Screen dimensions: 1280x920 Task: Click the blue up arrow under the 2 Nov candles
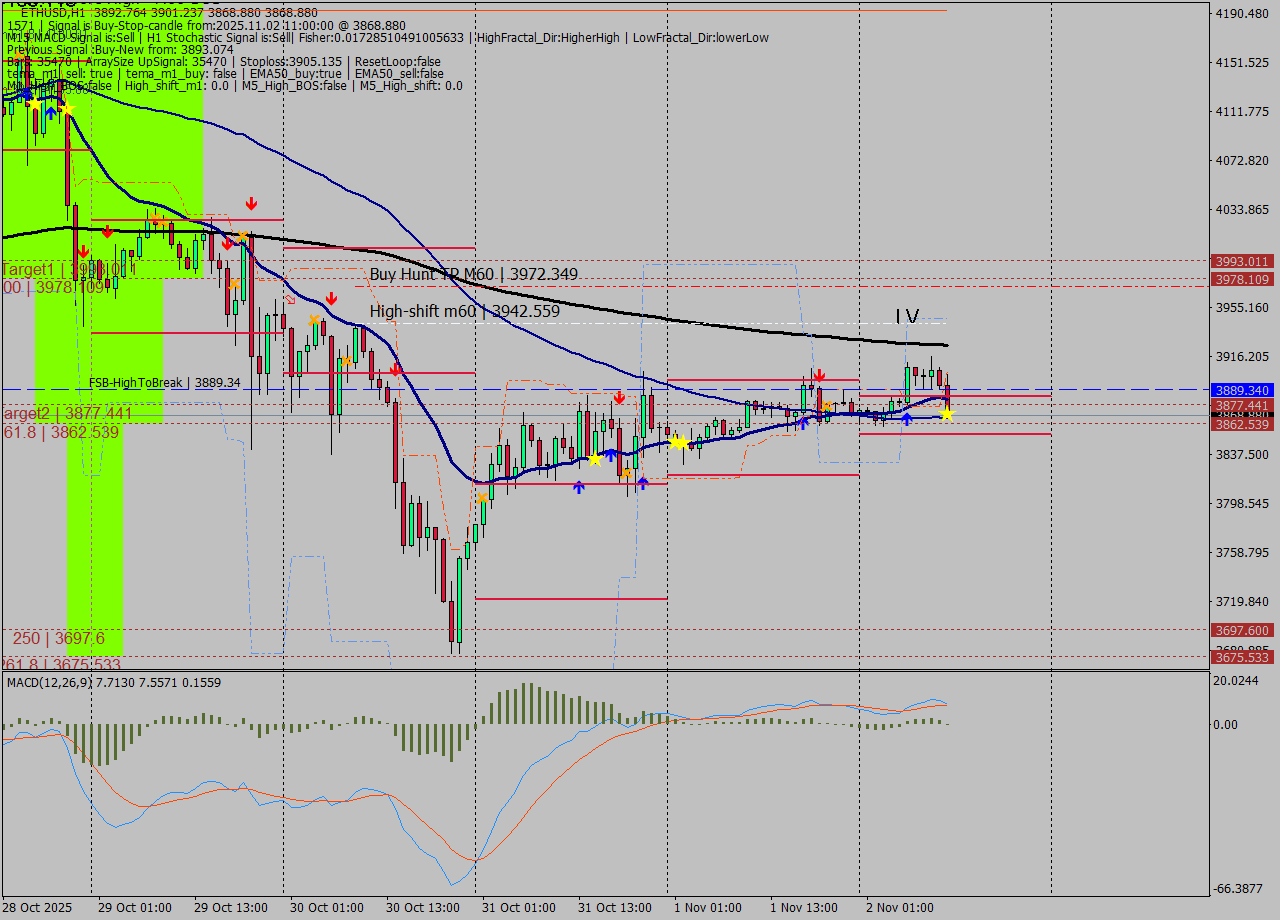[x=907, y=418]
